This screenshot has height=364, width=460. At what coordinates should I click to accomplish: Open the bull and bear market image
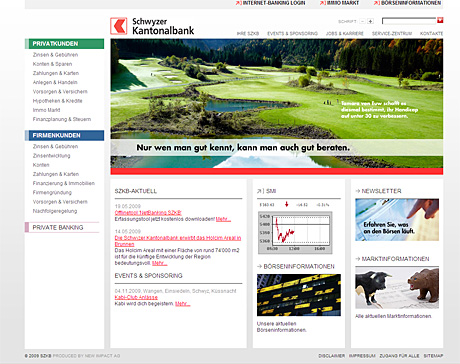point(397,288)
